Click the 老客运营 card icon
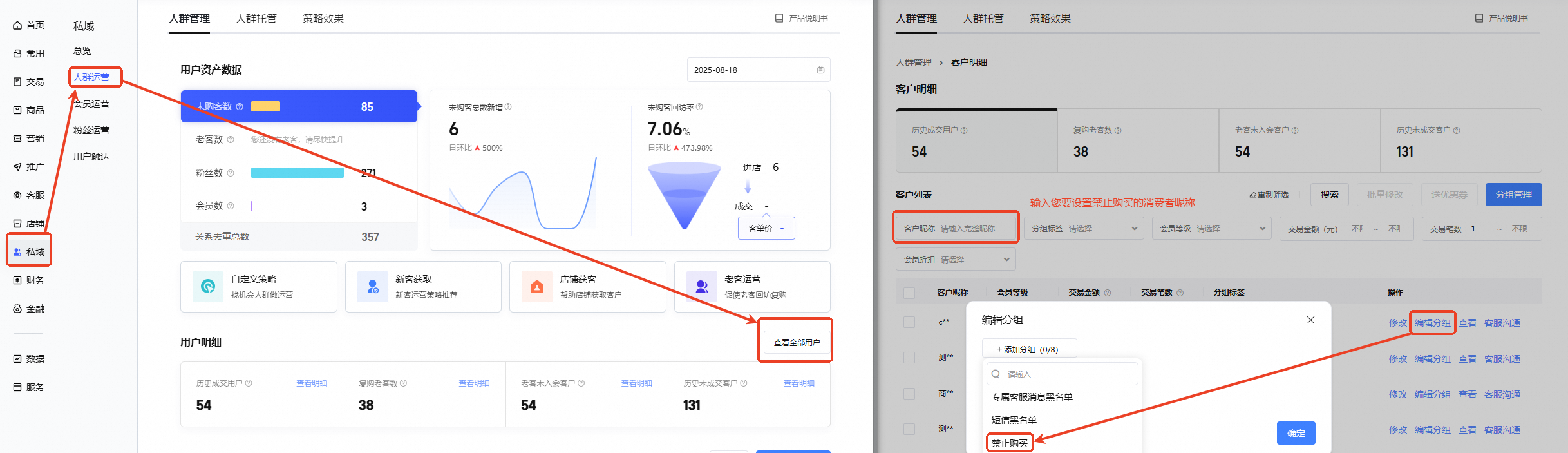This screenshot has width=1568, height=453. [702, 287]
